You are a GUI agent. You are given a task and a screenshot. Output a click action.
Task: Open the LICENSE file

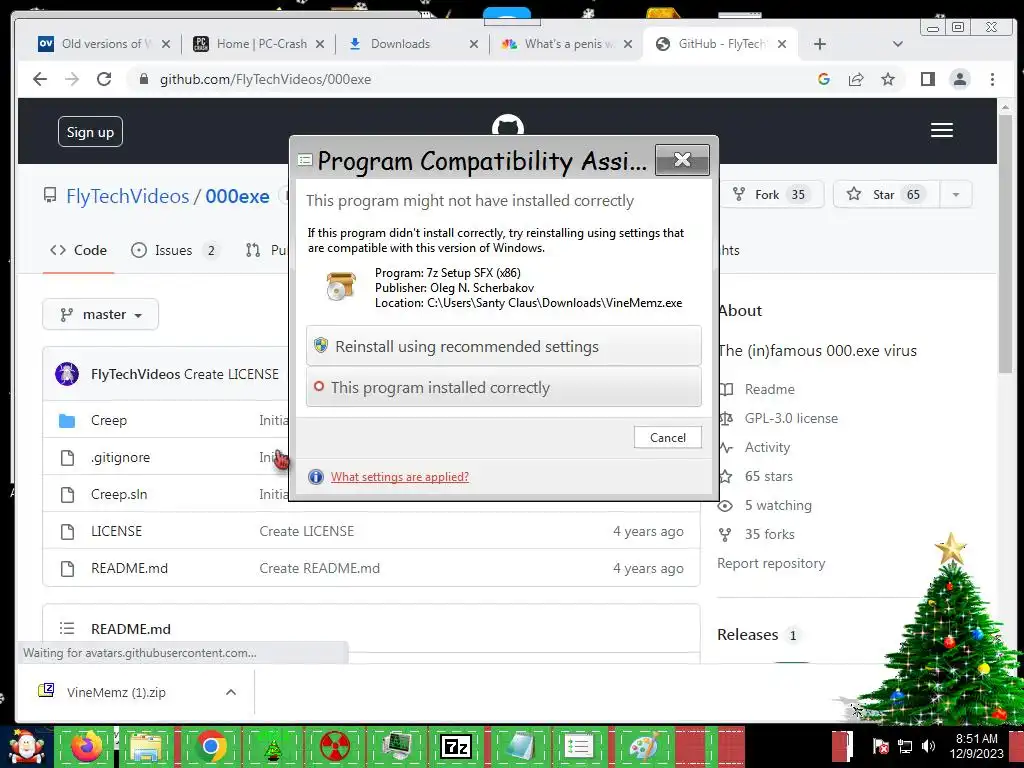click(116, 531)
